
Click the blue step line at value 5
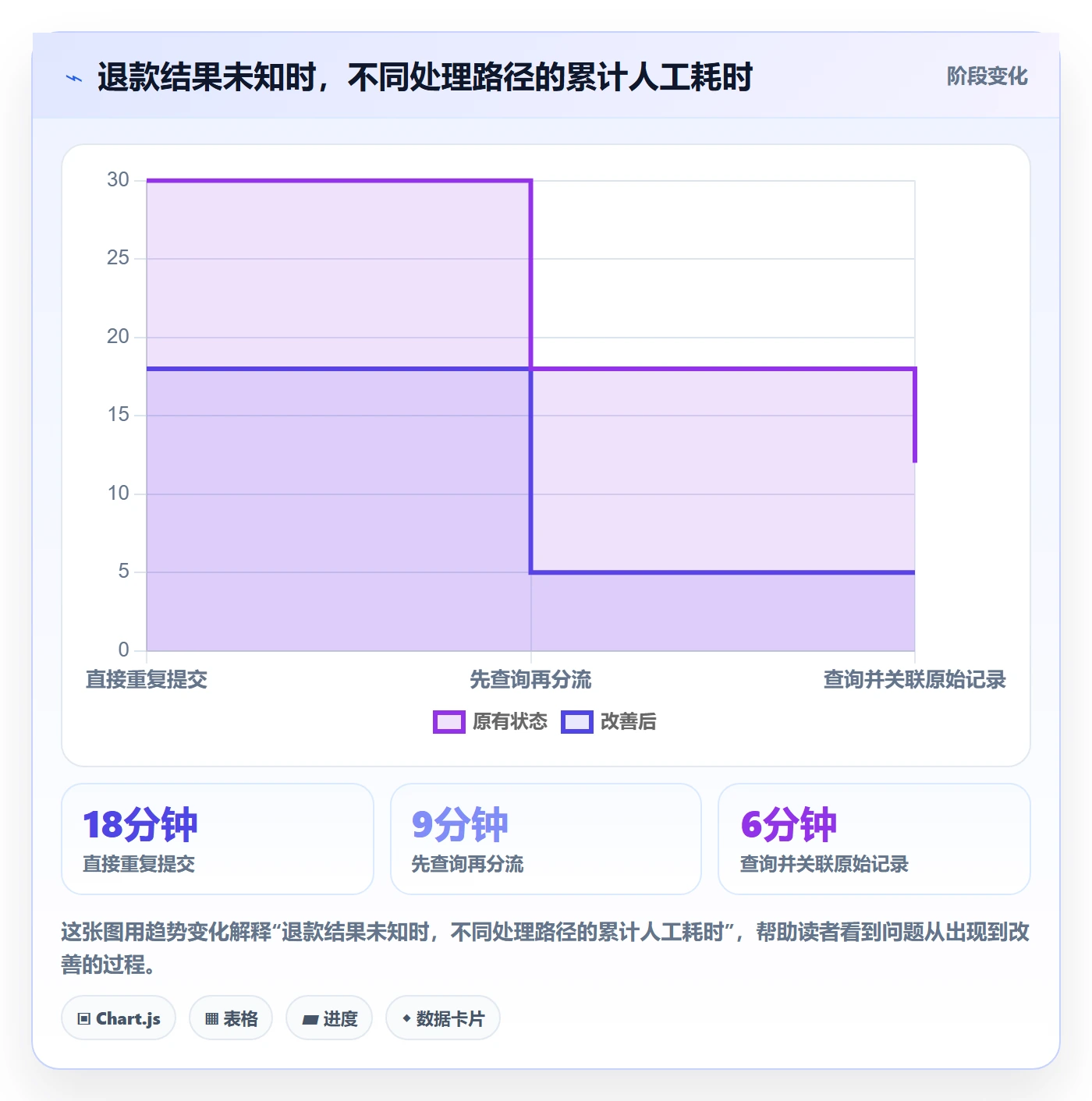point(722,572)
